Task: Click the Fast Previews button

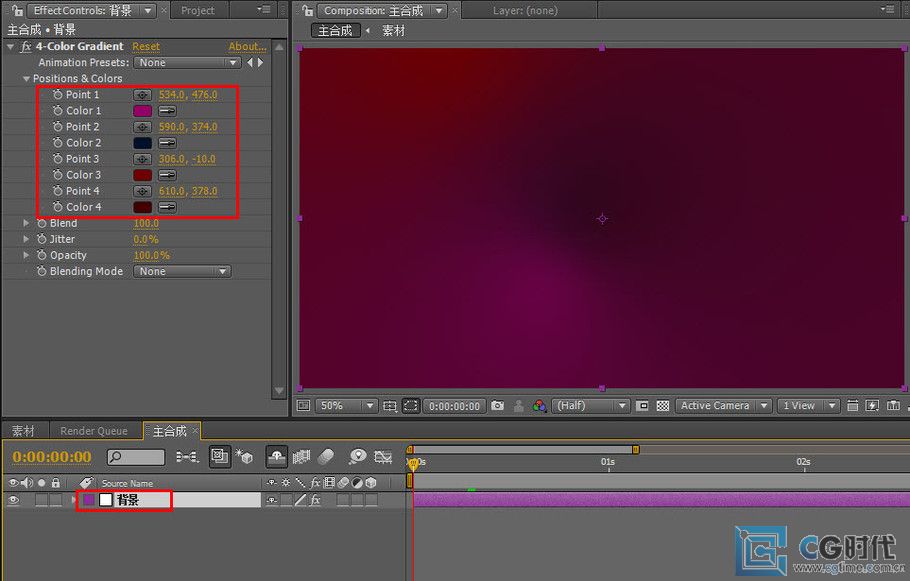Action: coord(872,406)
